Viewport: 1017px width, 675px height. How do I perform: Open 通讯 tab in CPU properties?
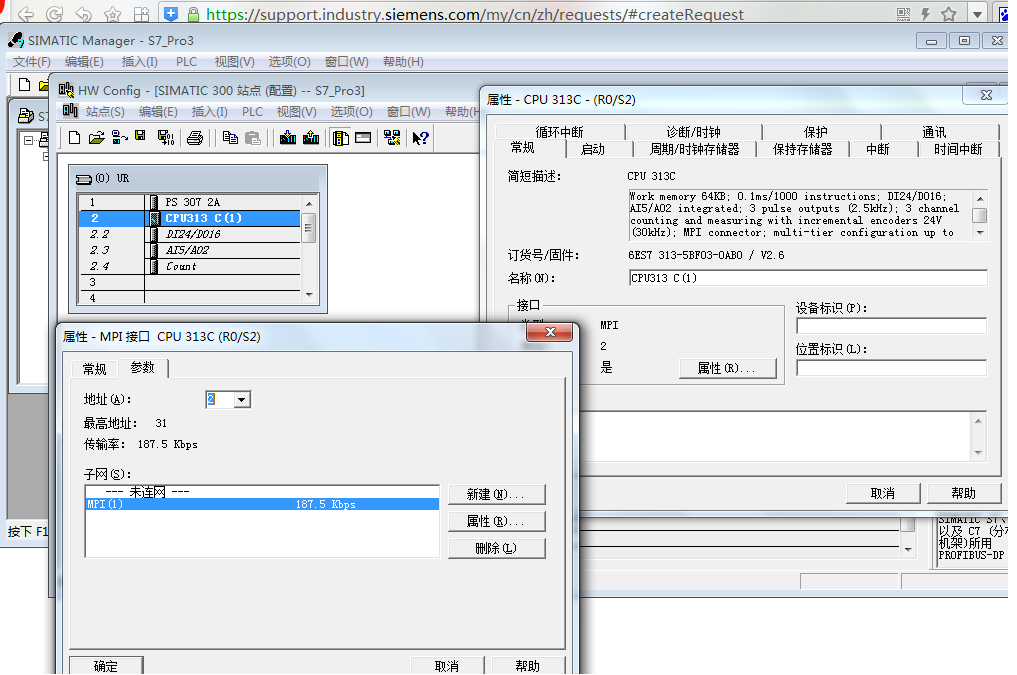point(934,132)
